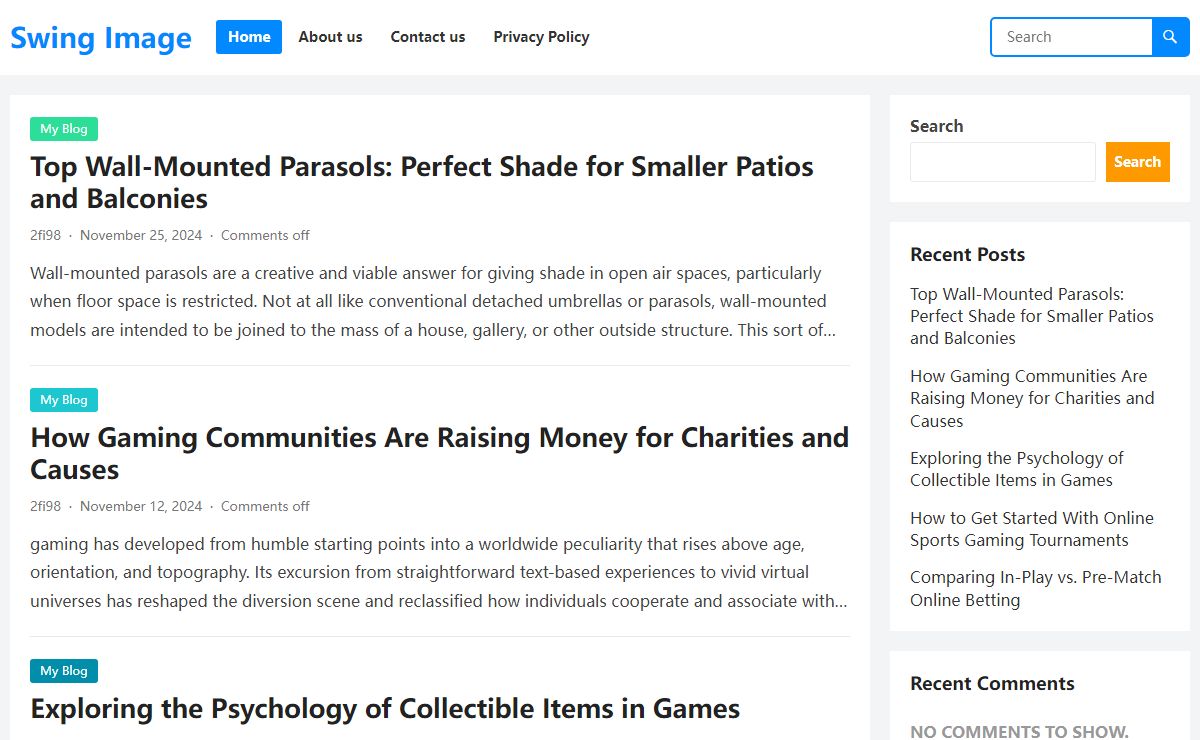The width and height of the screenshot is (1200, 740).
Task: Click the orange sidebar Search button
Action: coord(1137,162)
